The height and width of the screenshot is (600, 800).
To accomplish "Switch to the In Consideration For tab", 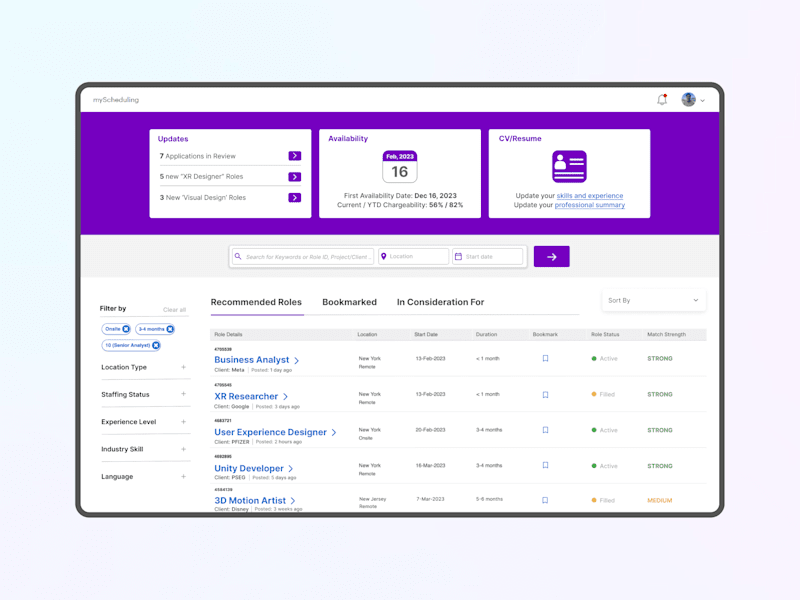I will [x=440, y=302].
